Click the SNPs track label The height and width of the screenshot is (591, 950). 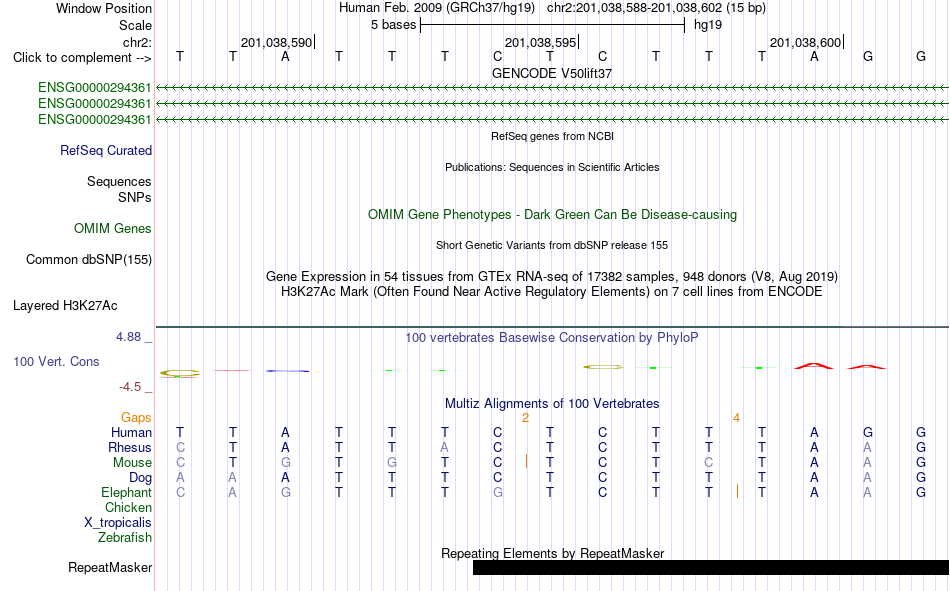135,198
